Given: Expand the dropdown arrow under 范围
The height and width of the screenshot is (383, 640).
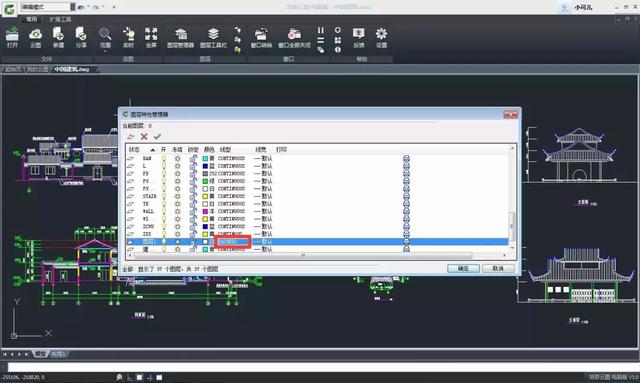Looking at the screenshot, I should click(x=105, y=51).
